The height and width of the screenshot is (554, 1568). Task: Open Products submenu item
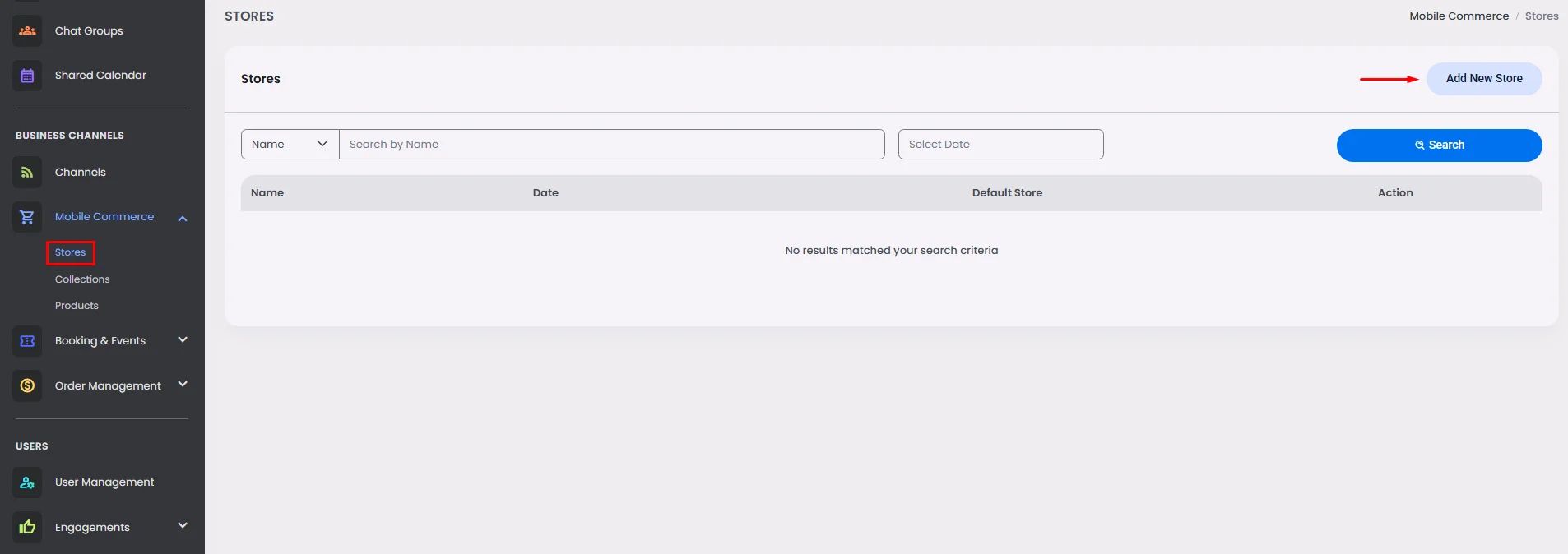[x=77, y=306]
